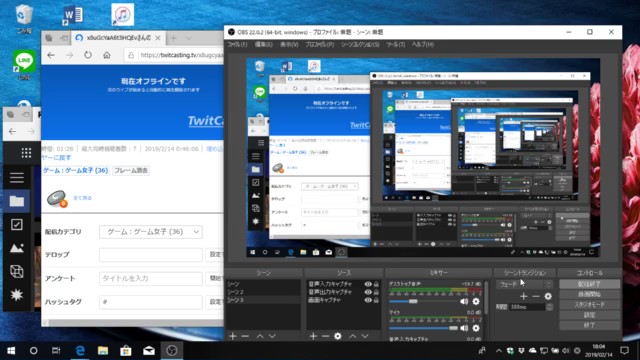Follow ゲーム:ゲーム女子 (36) link
Viewport: 640px width, 360px height.
point(76,170)
